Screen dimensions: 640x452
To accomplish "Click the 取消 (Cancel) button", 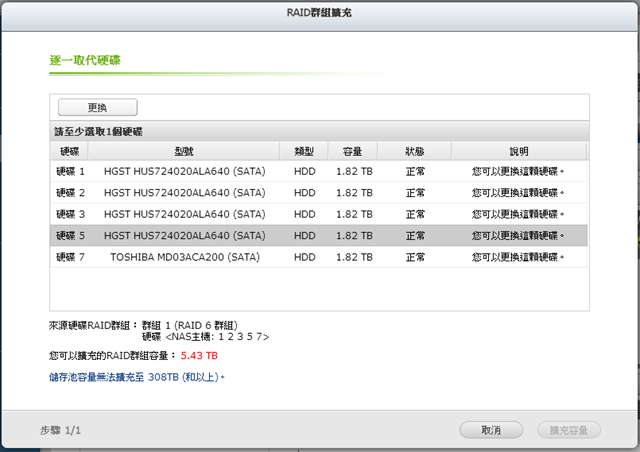I will click(x=491, y=430).
